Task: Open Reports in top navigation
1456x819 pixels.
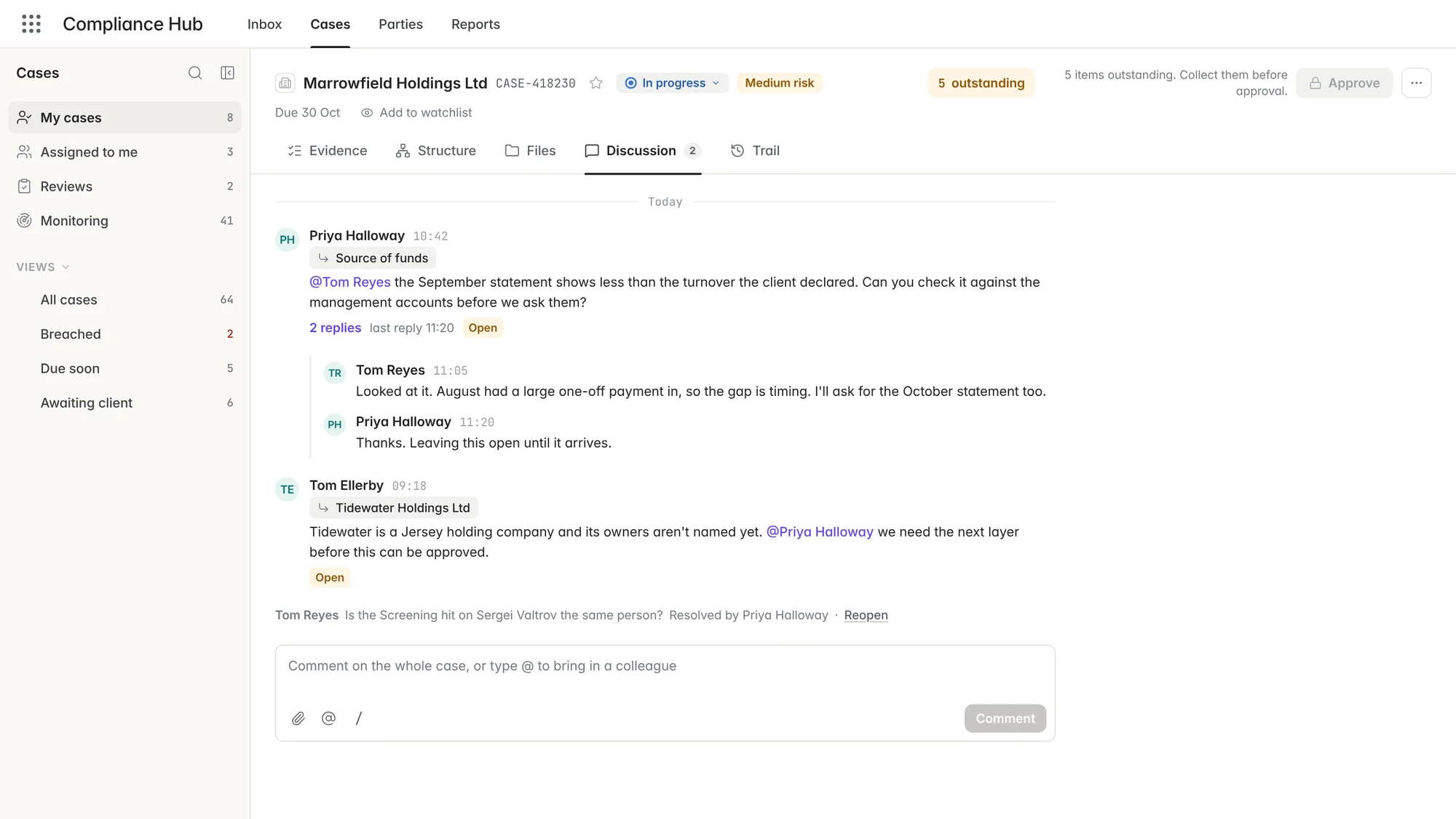Action: click(475, 24)
